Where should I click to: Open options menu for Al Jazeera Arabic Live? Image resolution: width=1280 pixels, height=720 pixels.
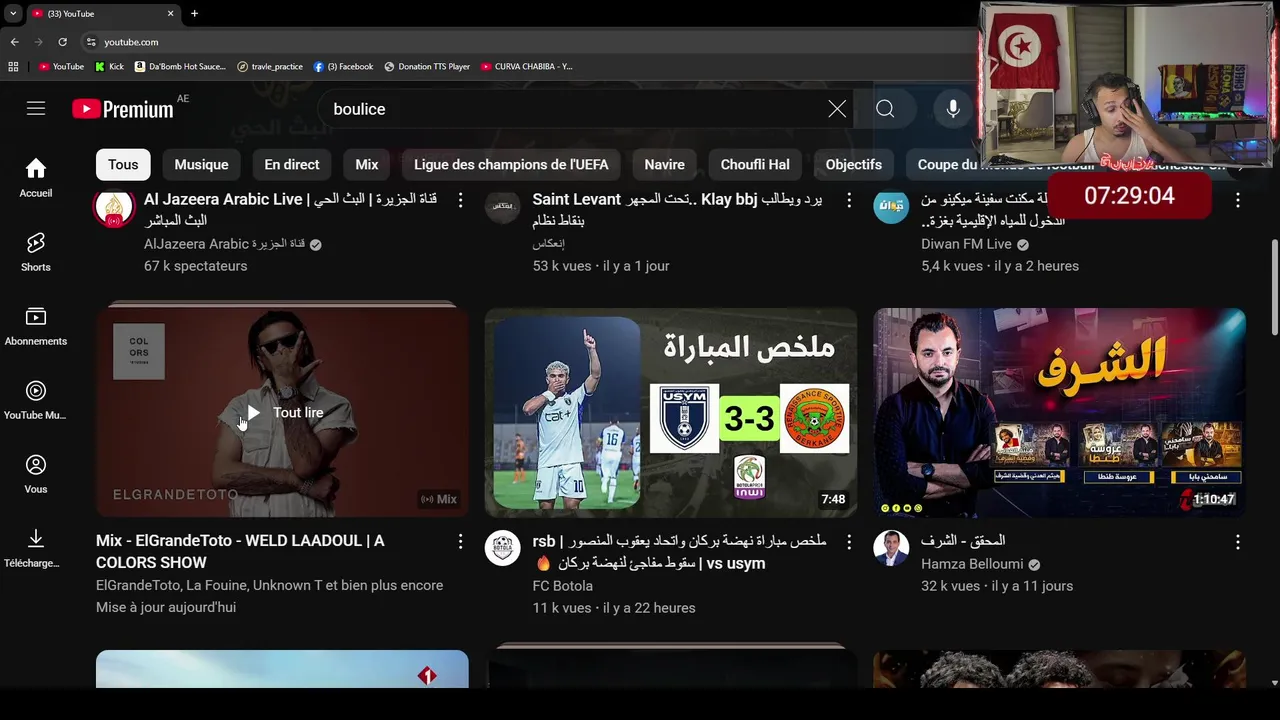click(x=460, y=200)
